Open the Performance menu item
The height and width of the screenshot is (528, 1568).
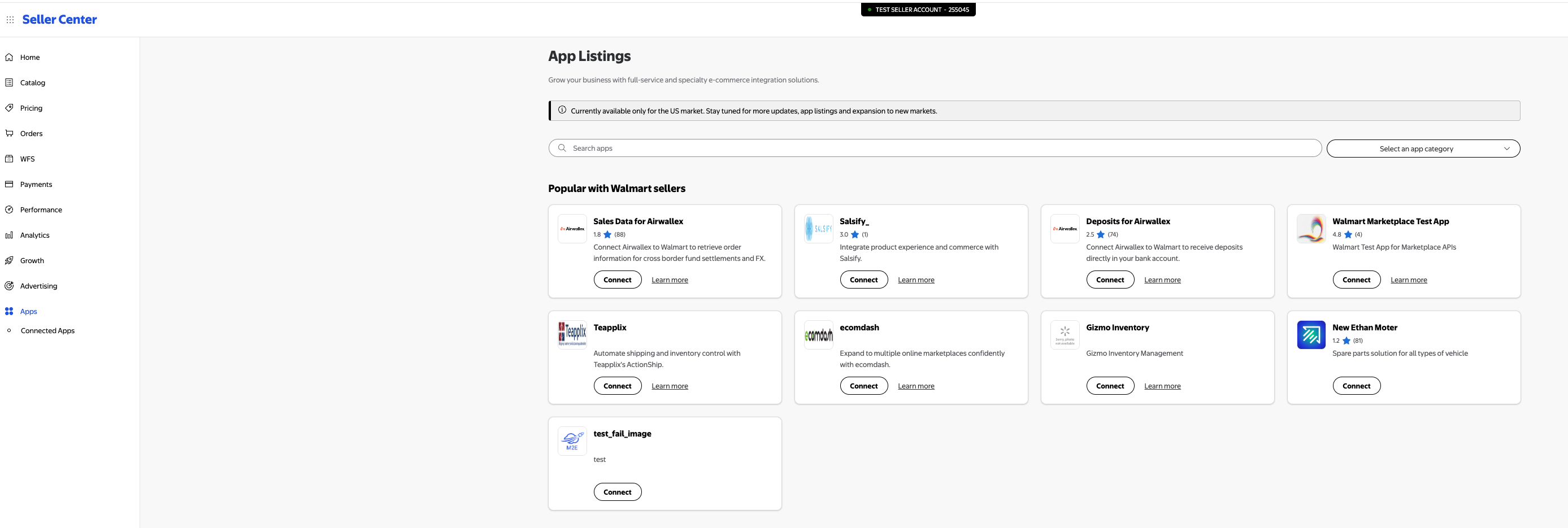[x=41, y=210]
